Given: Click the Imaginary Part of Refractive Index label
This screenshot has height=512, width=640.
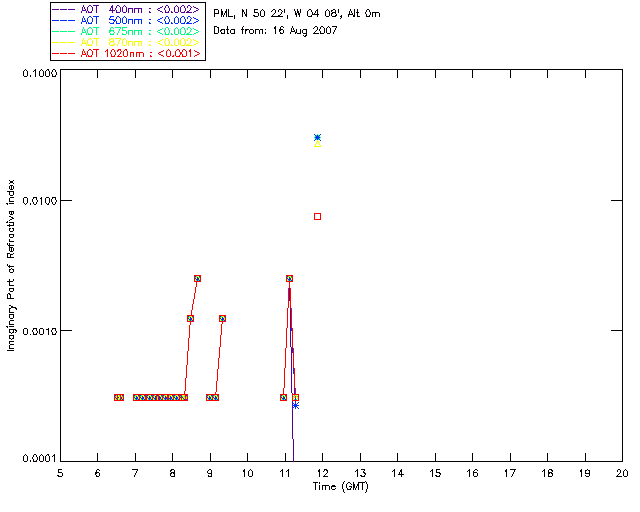Looking at the screenshot, I should (11, 265).
